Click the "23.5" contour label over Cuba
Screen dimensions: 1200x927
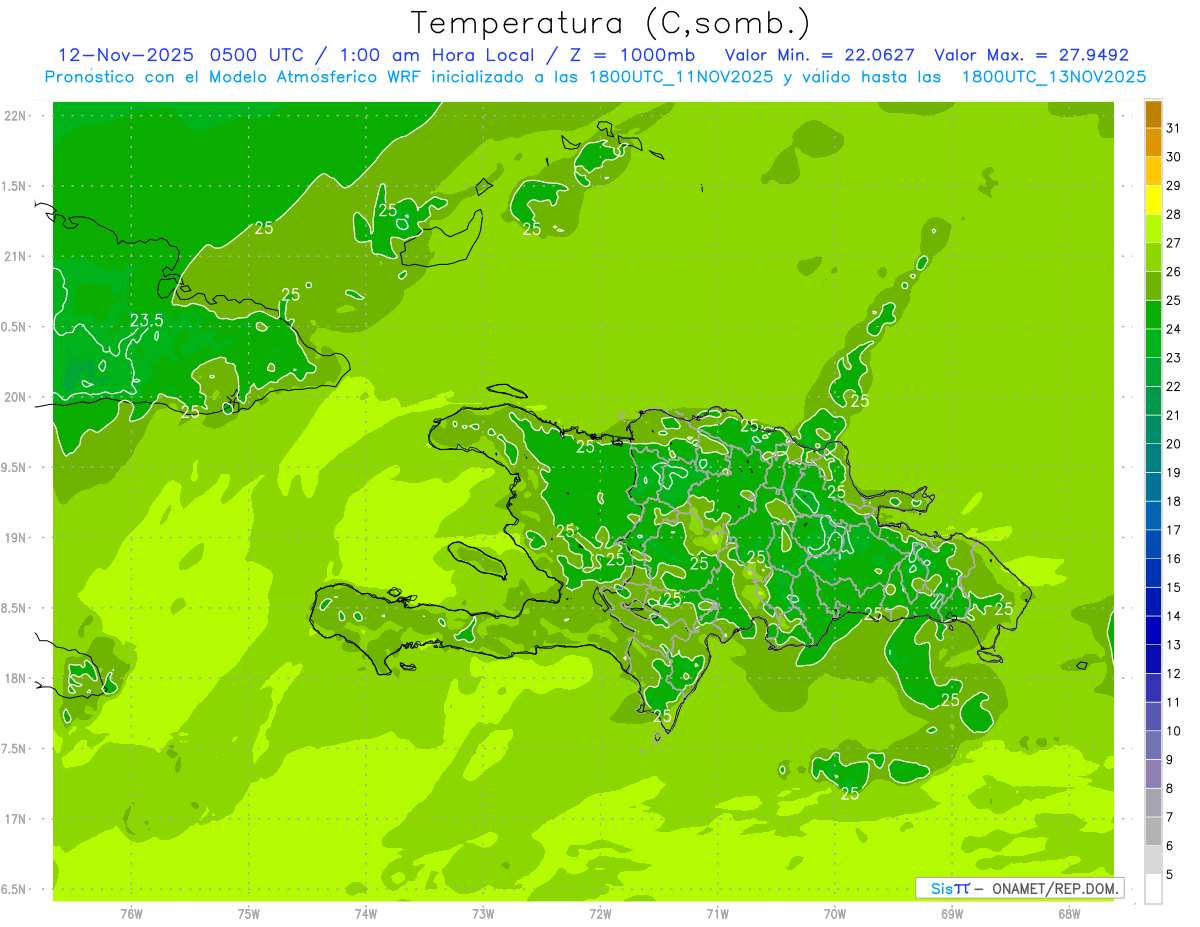147,321
